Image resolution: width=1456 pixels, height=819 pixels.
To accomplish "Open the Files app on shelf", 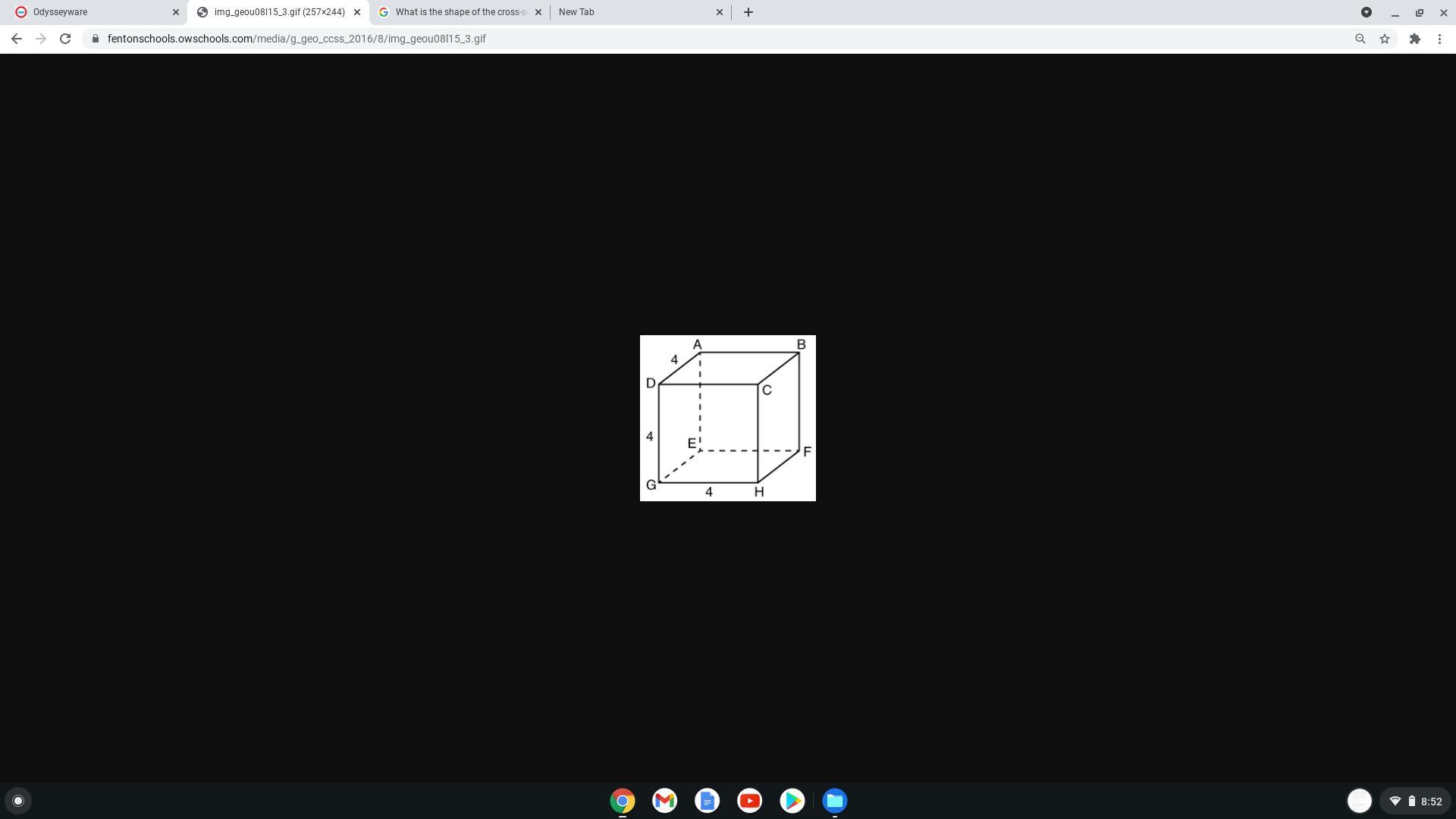I will tap(834, 801).
